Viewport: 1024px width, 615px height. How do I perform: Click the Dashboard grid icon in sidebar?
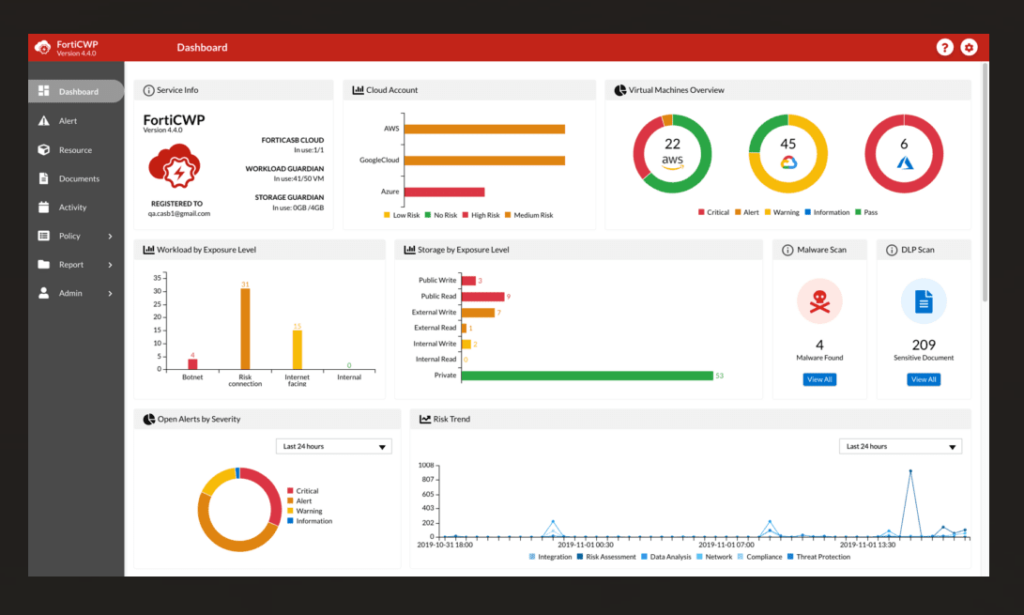(44, 91)
